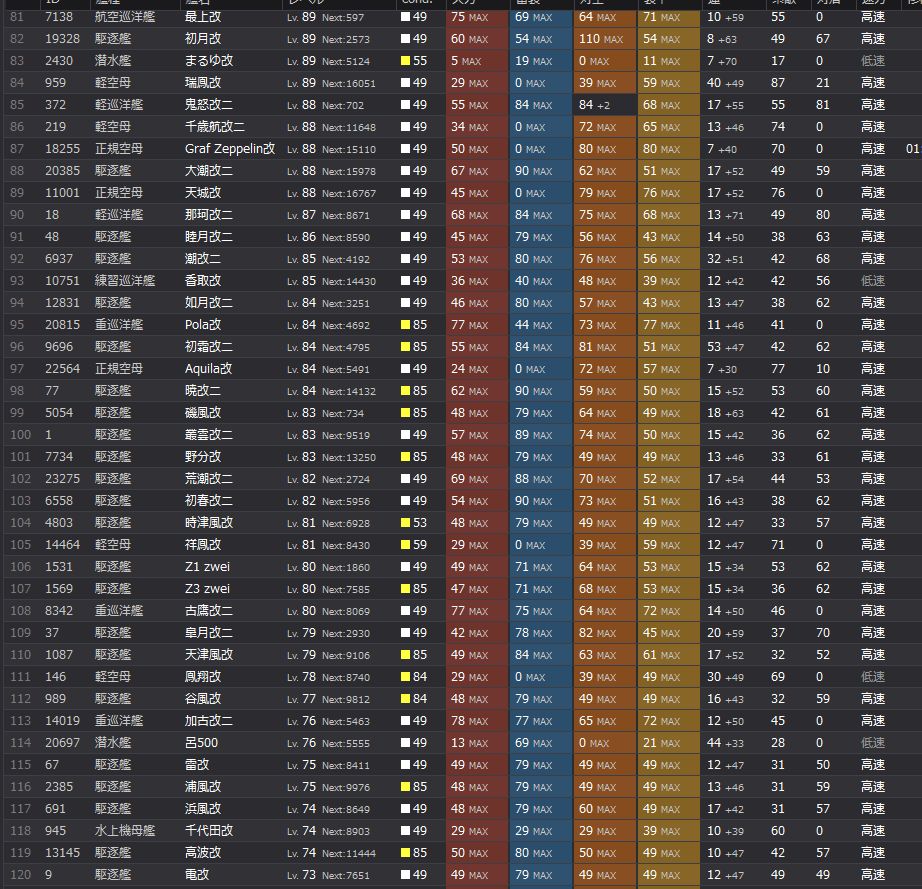Click yellow condition square in Pola改 row
The width and height of the screenshot is (922, 889).
[405, 325]
